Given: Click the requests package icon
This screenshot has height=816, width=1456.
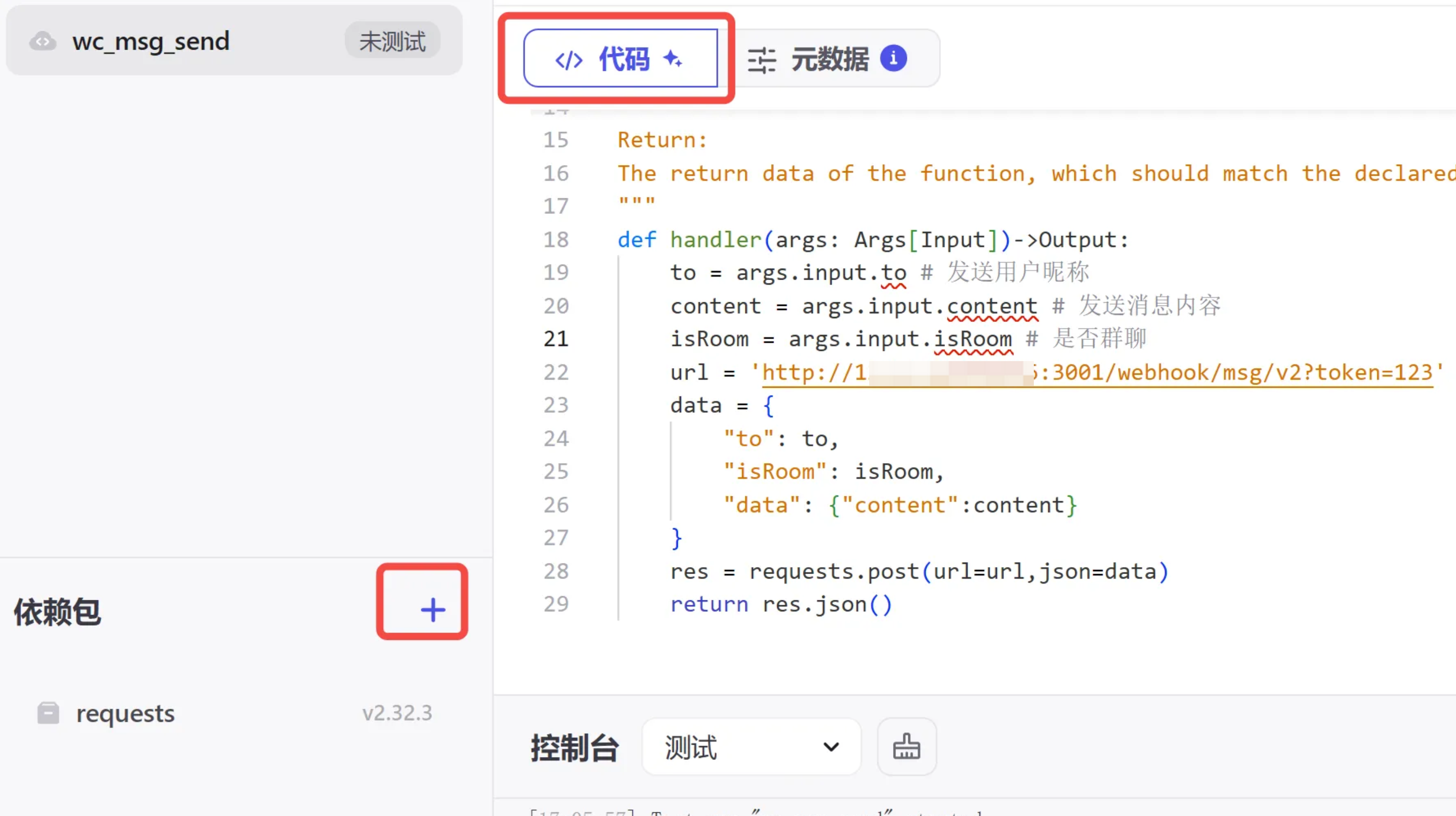Looking at the screenshot, I should tap(48, 713).
